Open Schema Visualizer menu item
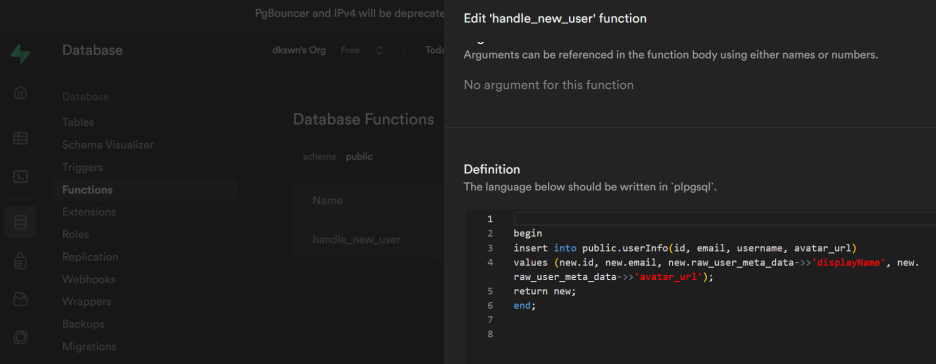Image resolution: width=936 pixels, height=364 pixels. tap(108, 145)
